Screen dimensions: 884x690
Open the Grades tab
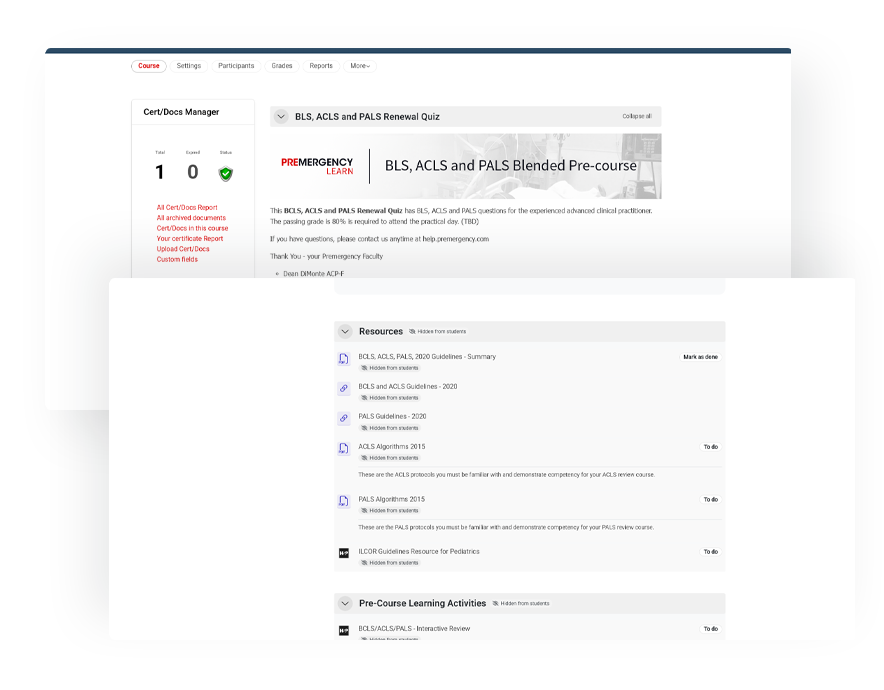(x=282, y=66)
